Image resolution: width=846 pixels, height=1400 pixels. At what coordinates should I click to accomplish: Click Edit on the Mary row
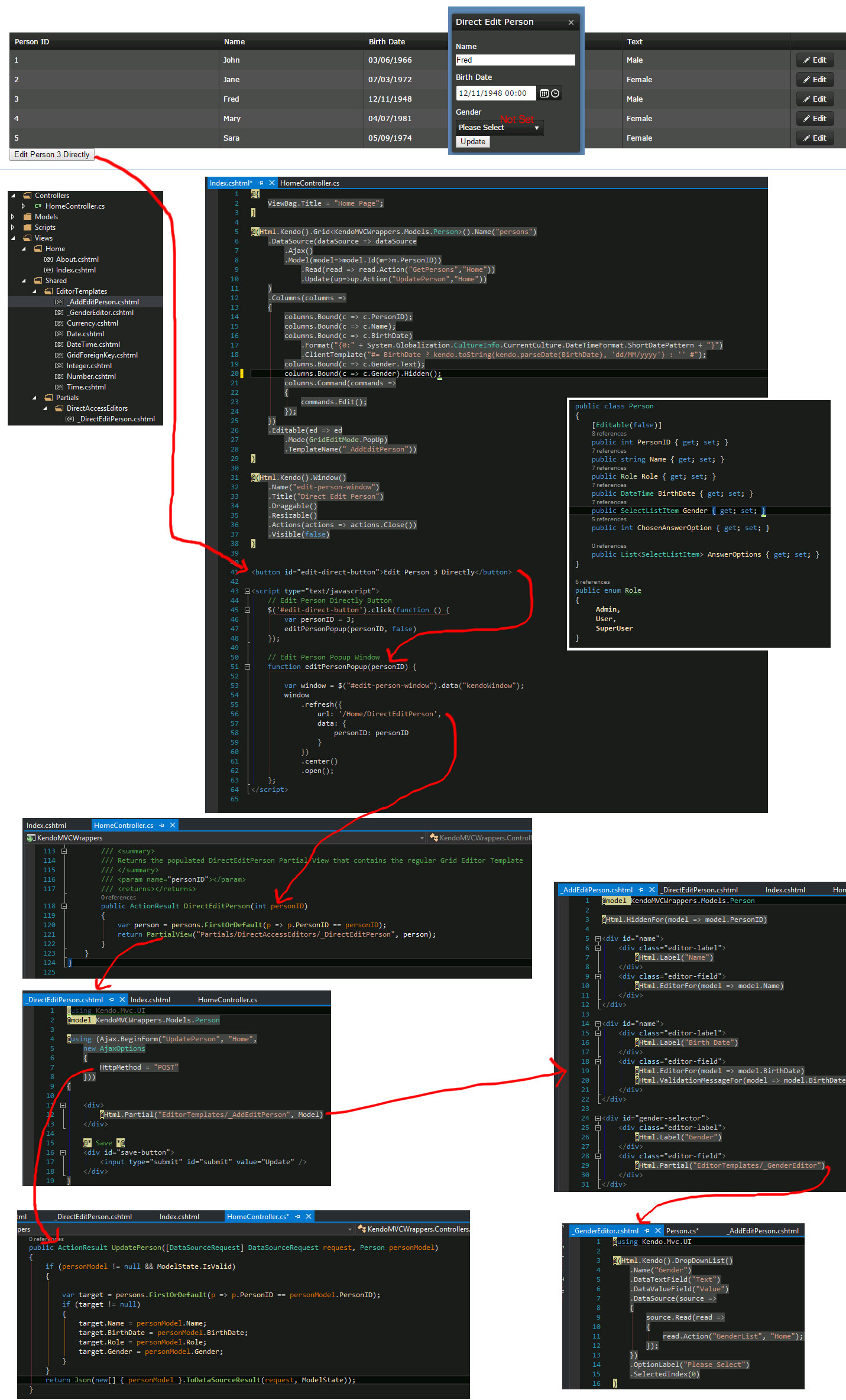[815, 119]
